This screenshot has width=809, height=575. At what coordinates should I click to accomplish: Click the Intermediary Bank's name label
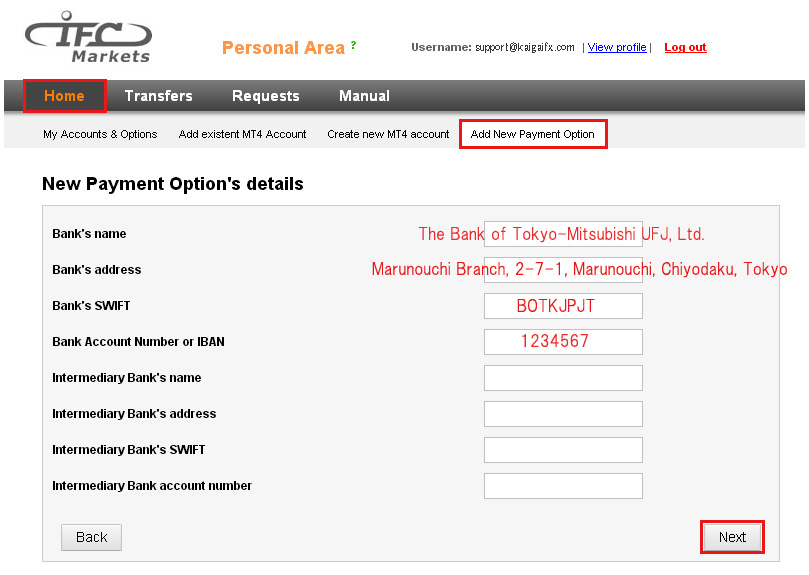pyautogui.click(x=126, y=378)
